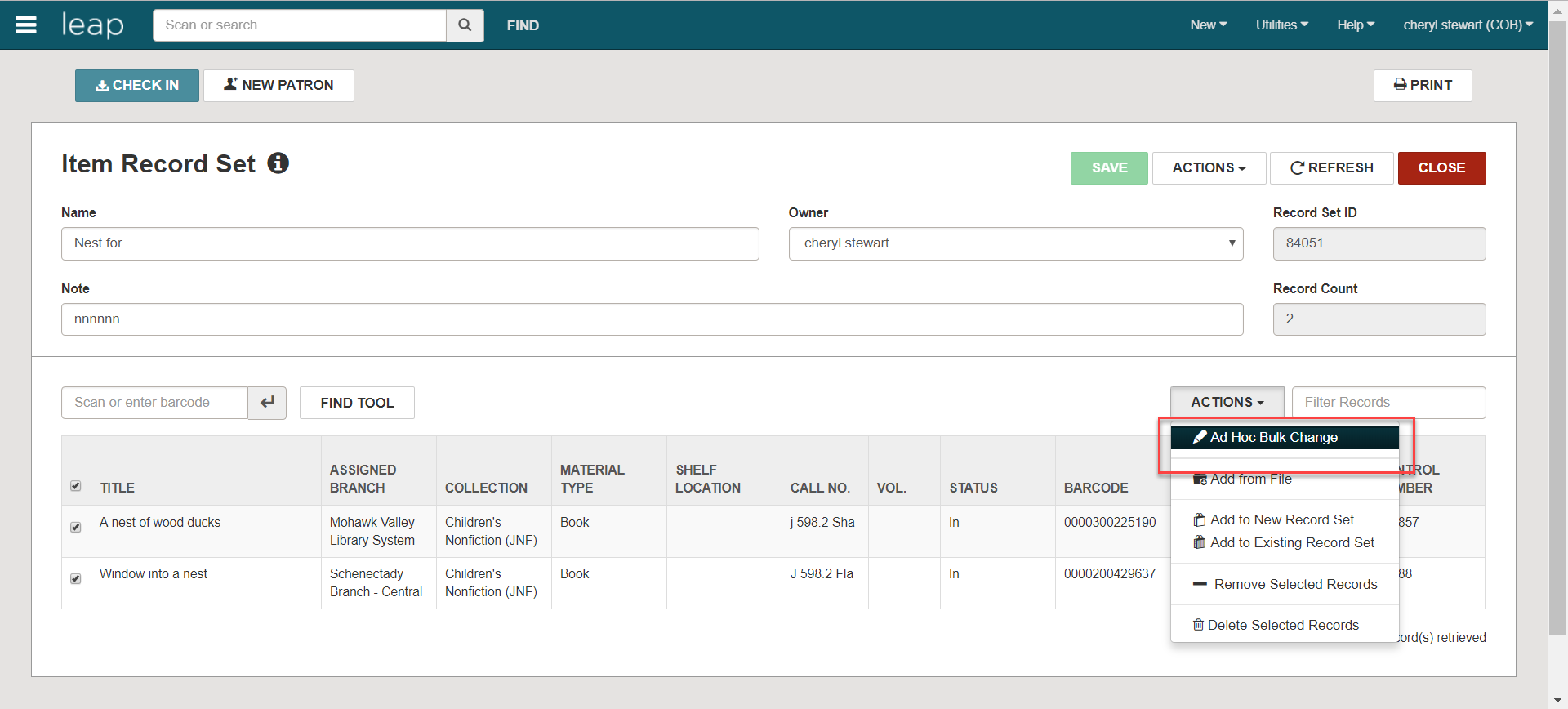Select Ad Hoc Bulk Change

(x=1273, y=437)
